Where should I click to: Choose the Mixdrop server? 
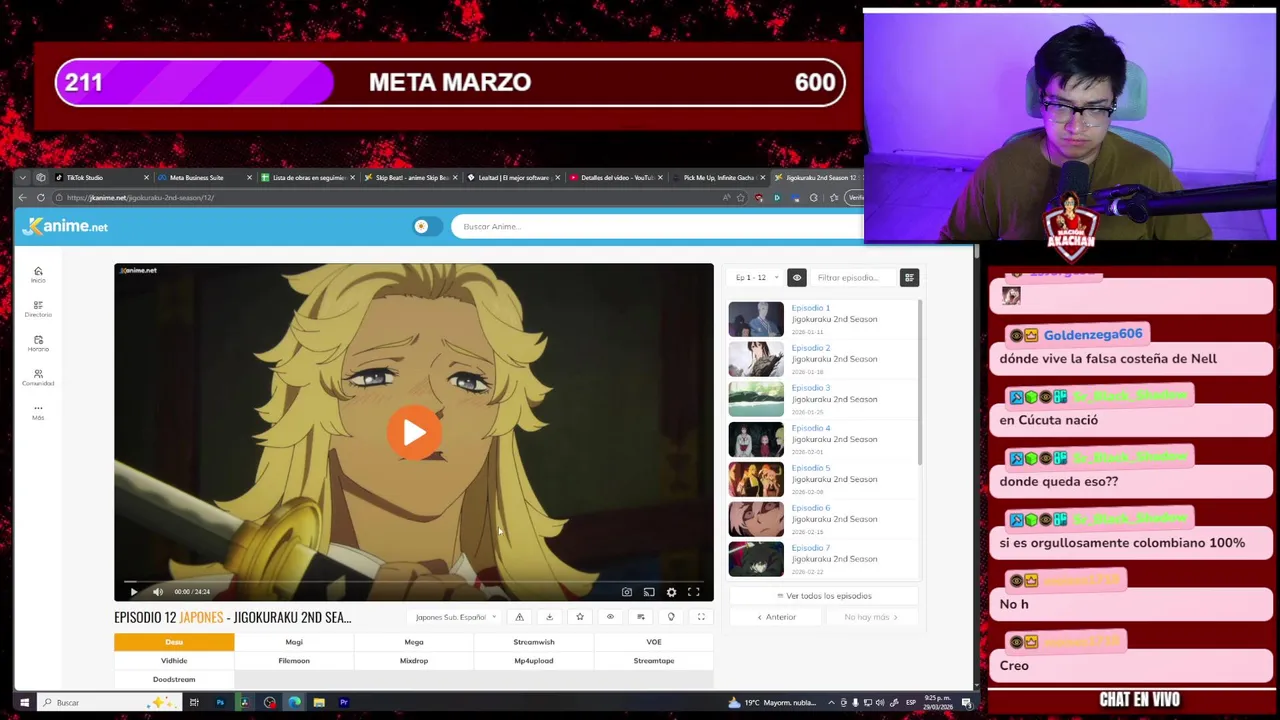[x=414, y=661]
